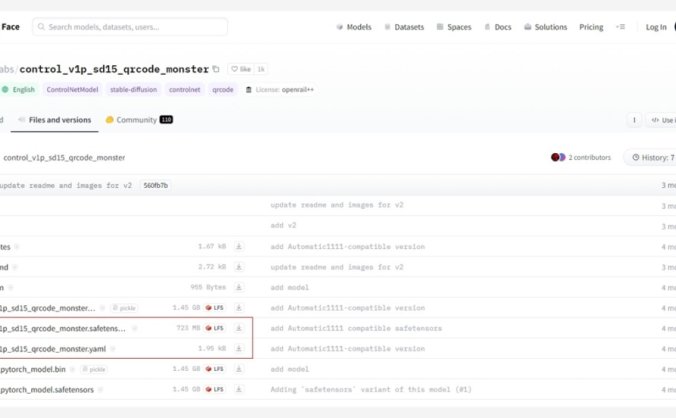
Task: Download the 2.72 kB file
Action: tap(239, 267)
